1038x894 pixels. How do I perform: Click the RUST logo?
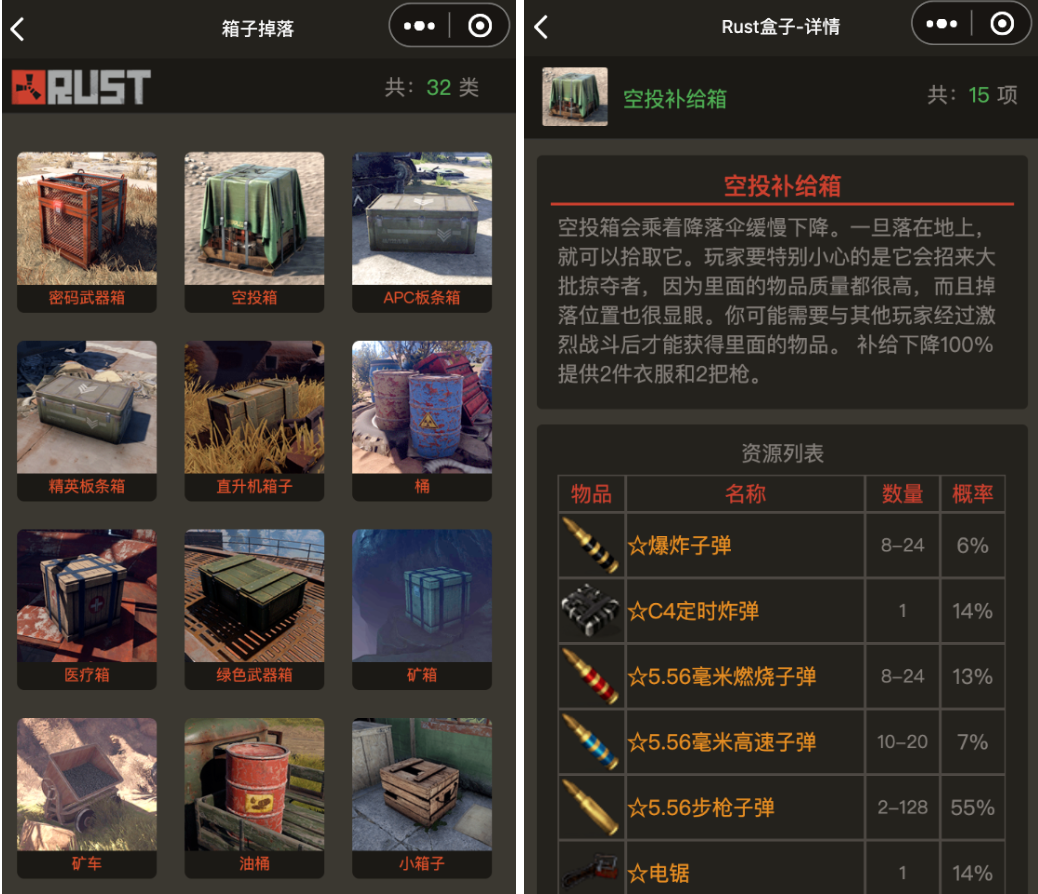coord(81,87)
